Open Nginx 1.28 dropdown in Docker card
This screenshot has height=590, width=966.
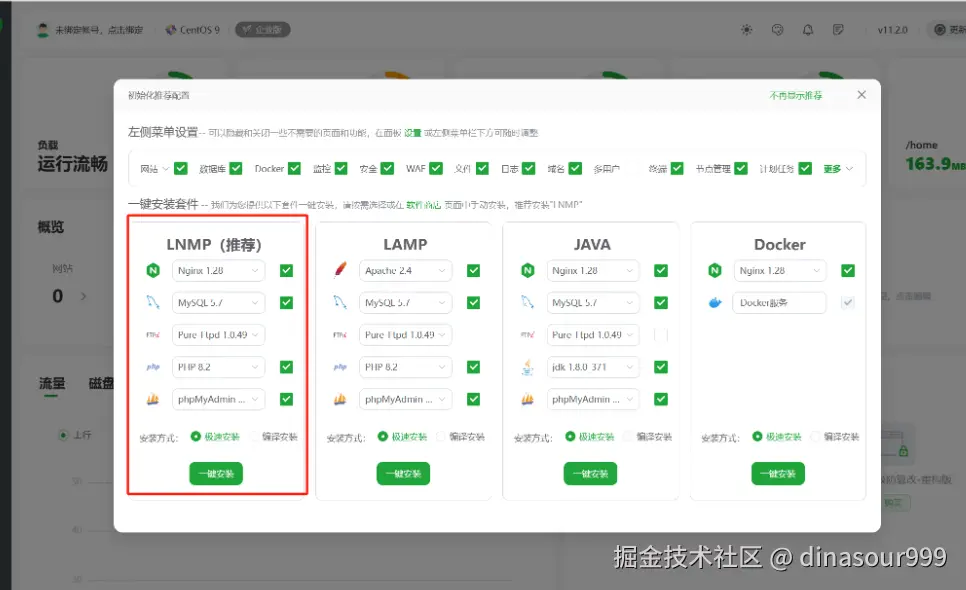779,270
